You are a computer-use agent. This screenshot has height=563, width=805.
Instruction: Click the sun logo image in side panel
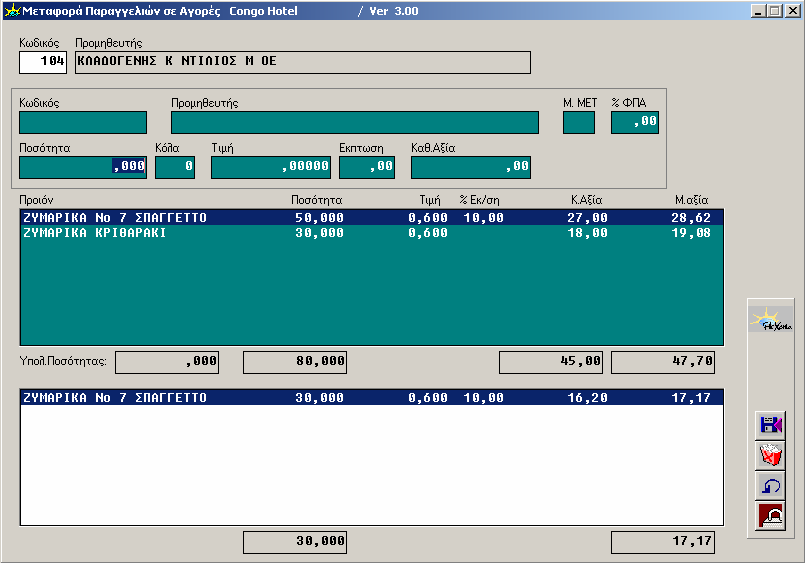[x=771, y=320]
